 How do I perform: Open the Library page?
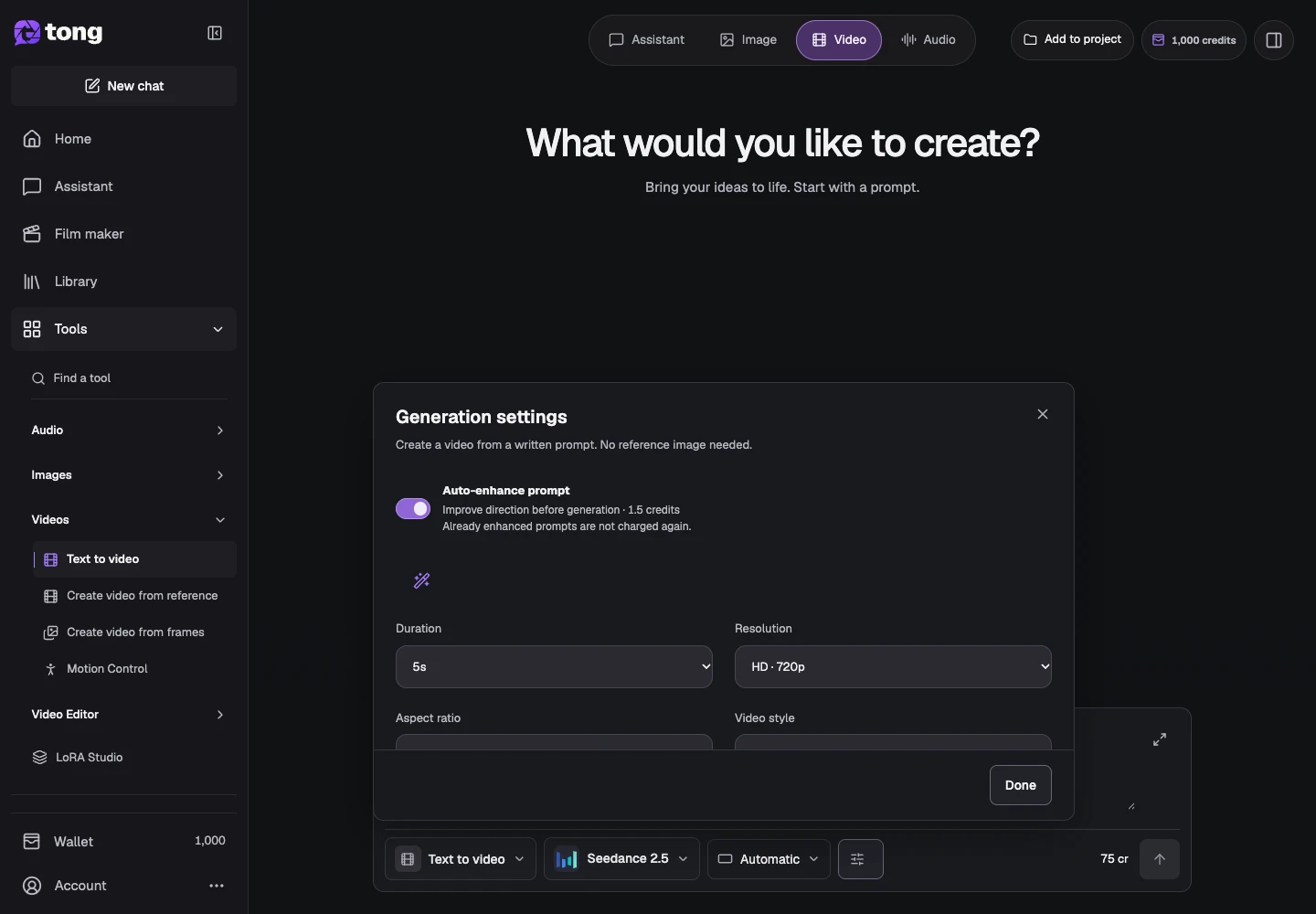tap(123, 282)
